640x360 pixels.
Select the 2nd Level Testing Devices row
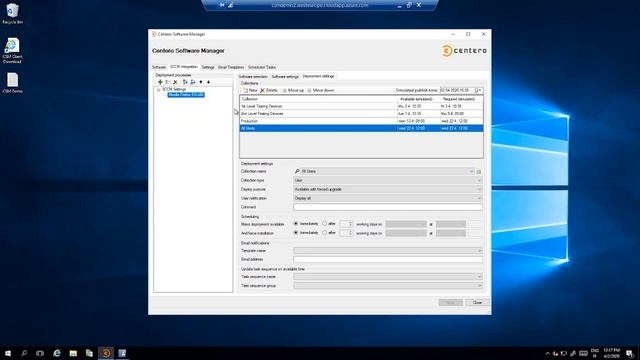(x=361, y=113)
